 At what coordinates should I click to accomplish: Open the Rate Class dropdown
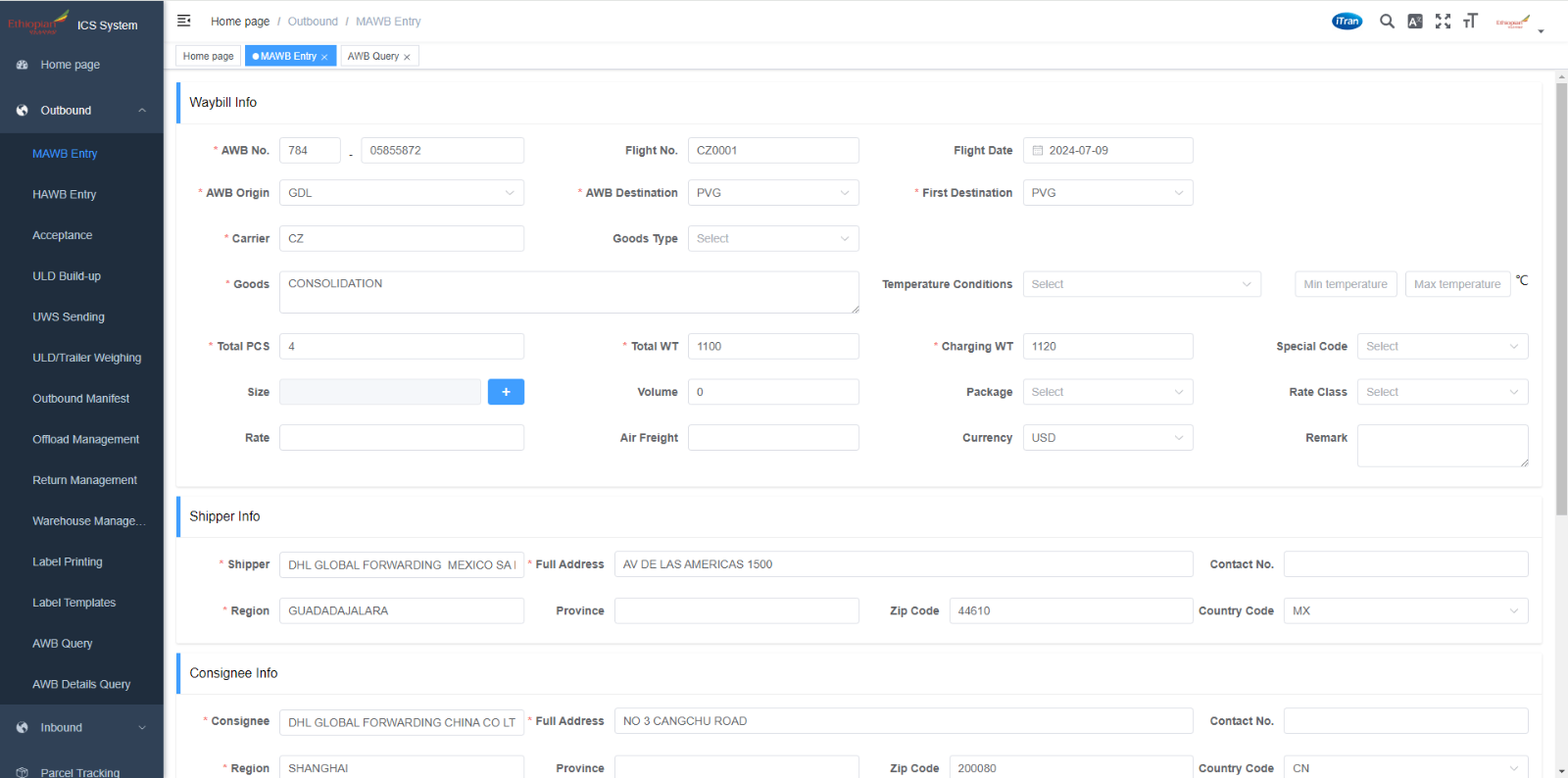click(x=1443, y=392)
